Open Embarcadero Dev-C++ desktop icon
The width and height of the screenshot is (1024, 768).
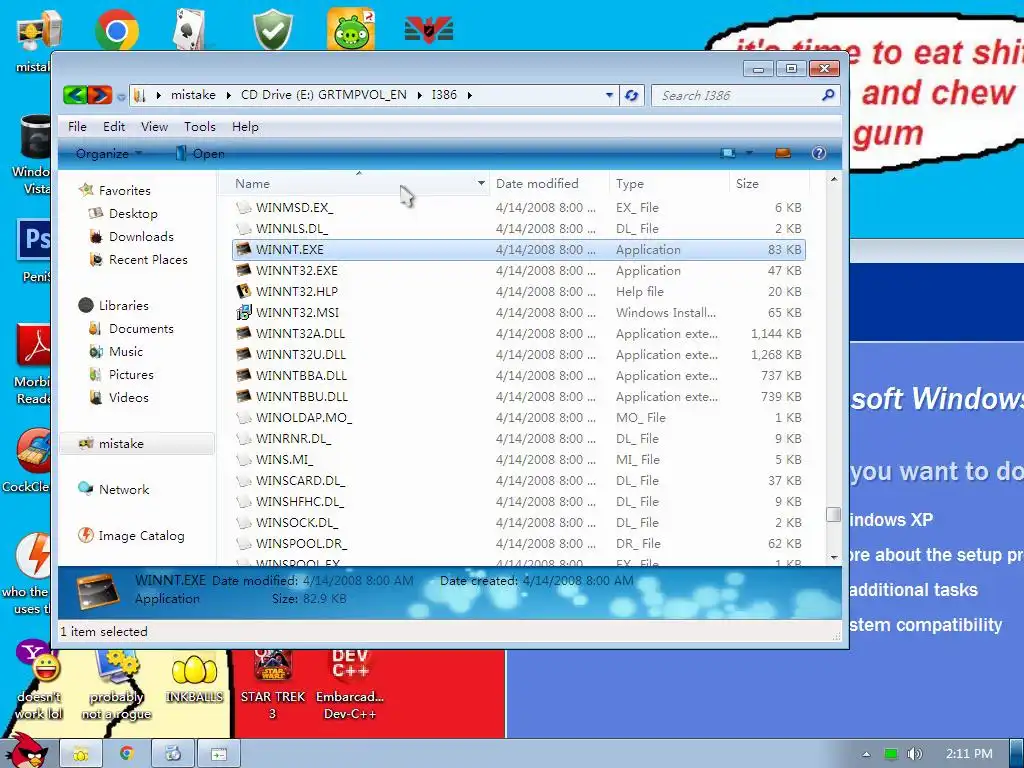point(350,686)
